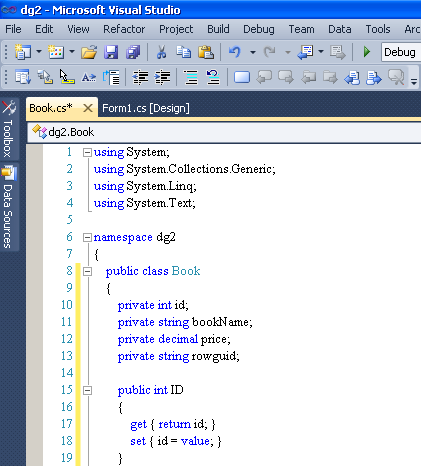The height and width of the screenshot is (466, 426).
Task: Click the Save All icon
Action: click(133, 52)
